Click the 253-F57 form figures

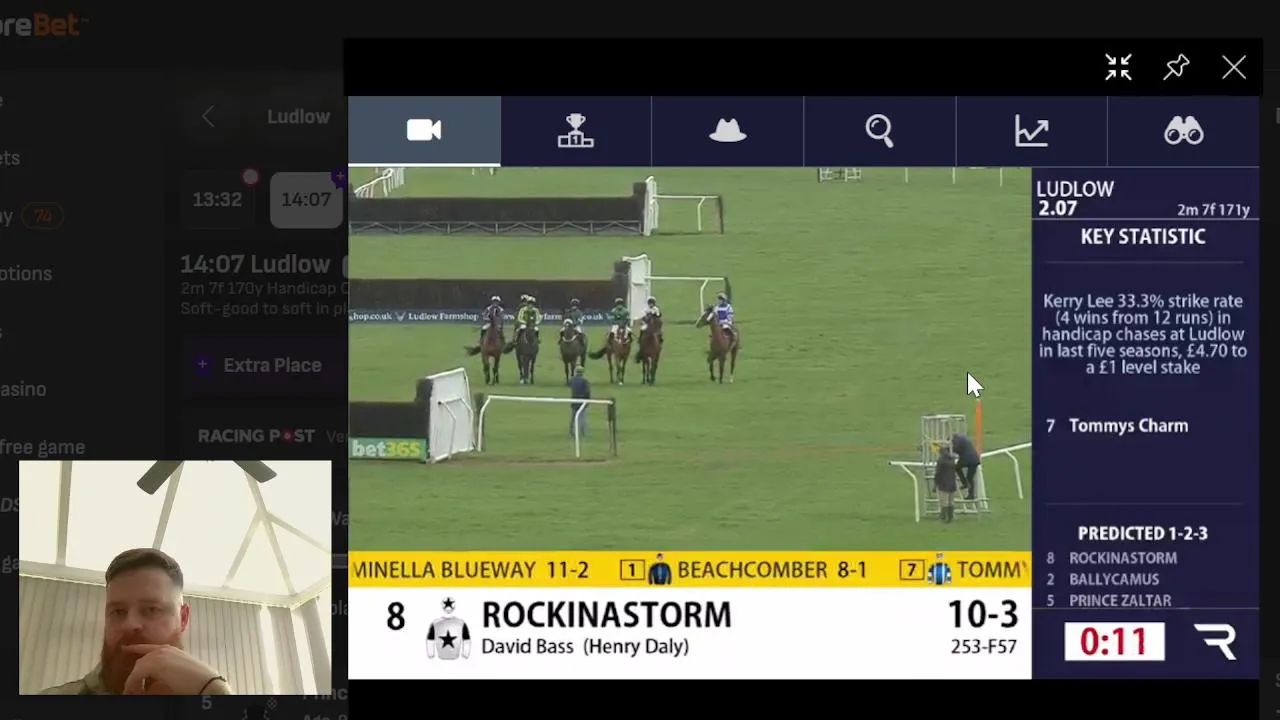(x=983, y=646)
